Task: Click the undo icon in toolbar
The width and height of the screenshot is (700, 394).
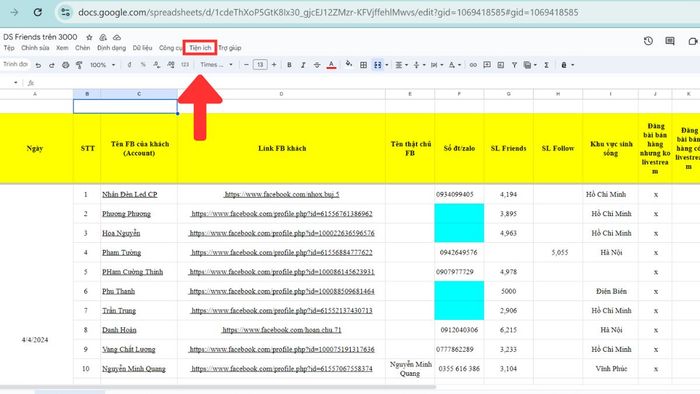Action: [38, 65]
